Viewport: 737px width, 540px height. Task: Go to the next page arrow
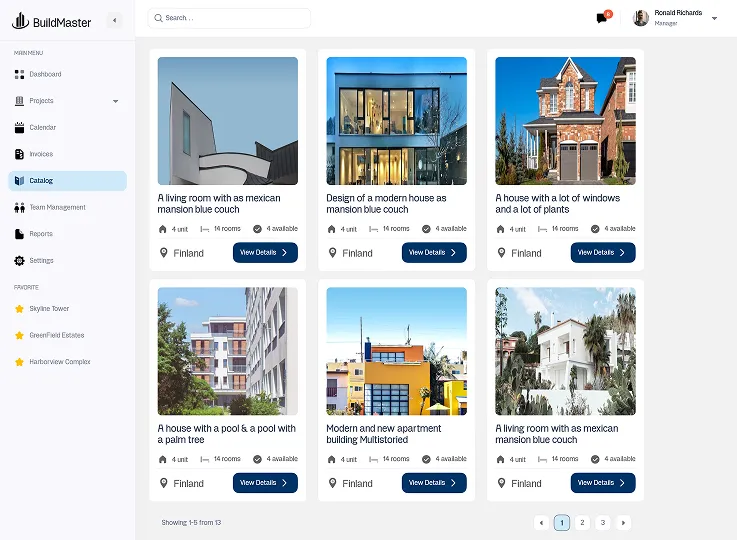[623, 522]
